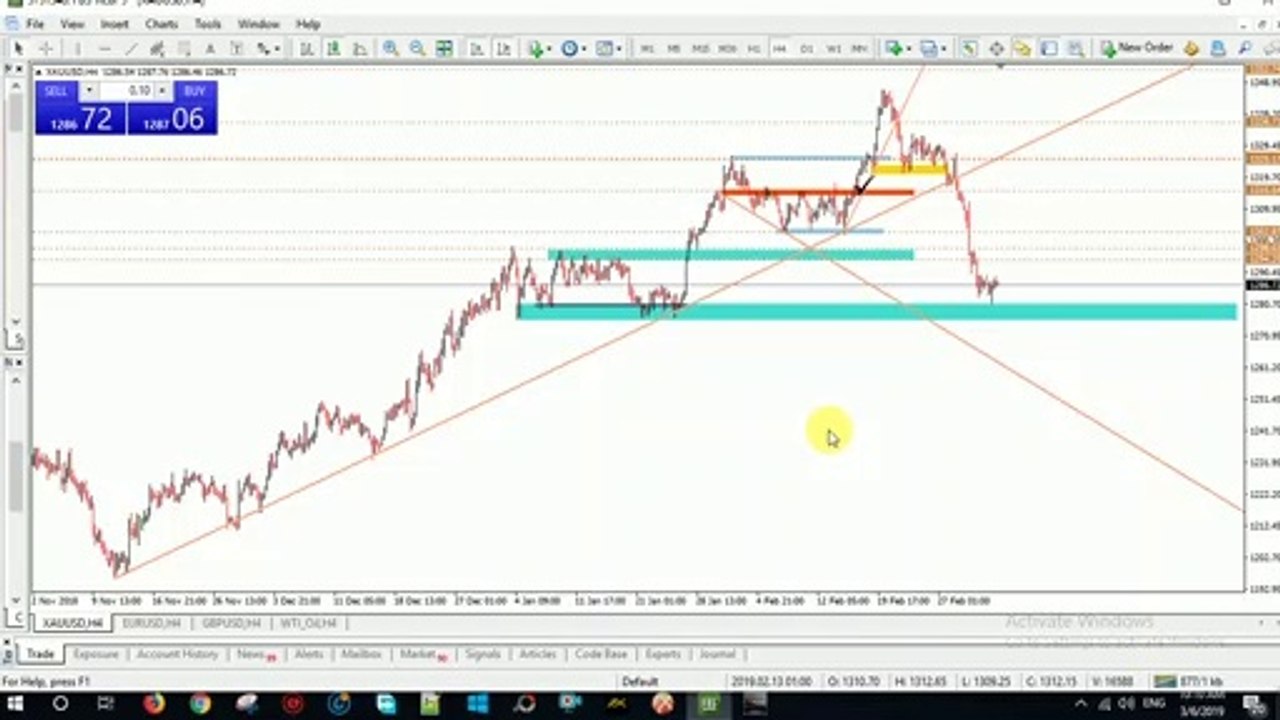Screen dimensions: 1280x720
Task: Choose the trendline drawing tool
Action: (x=131, y=48)
